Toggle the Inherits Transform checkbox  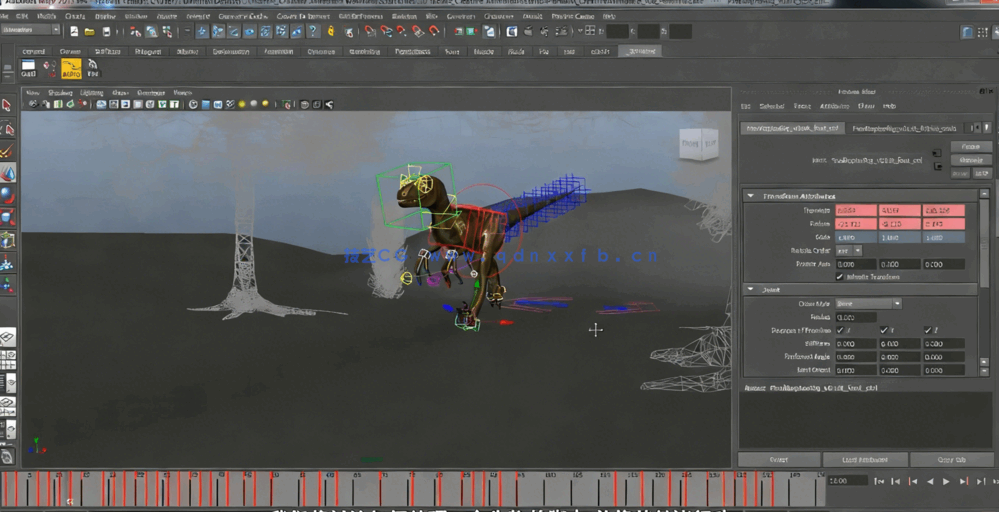coord(840,277)
